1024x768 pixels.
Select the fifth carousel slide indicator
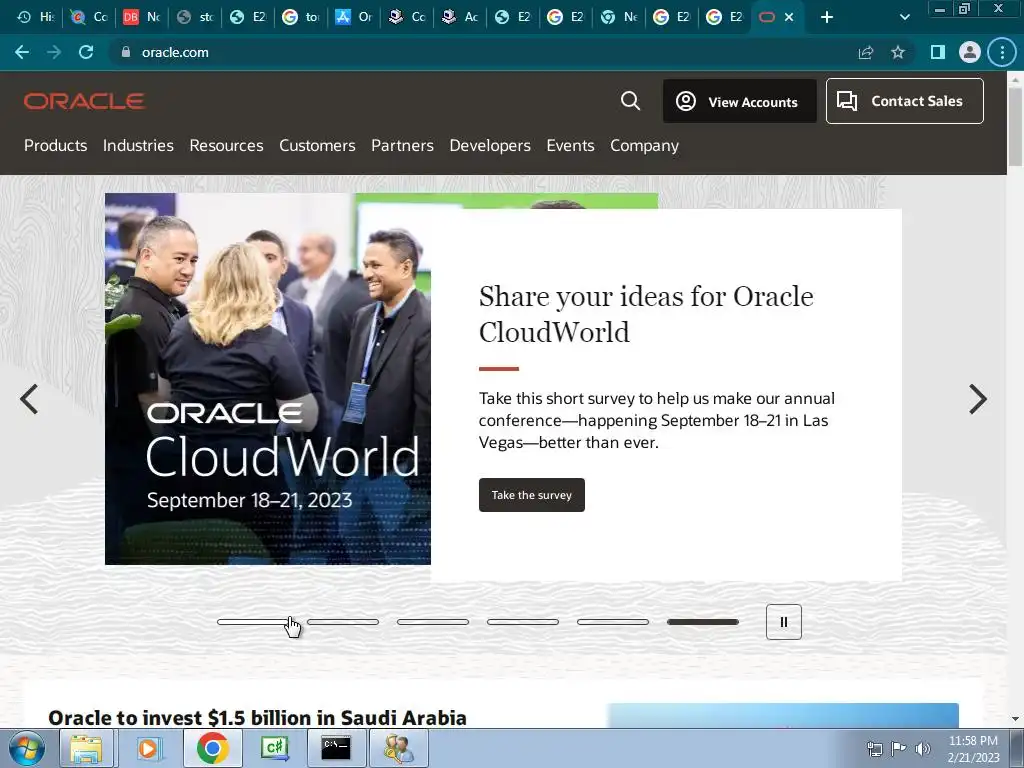pos(613,622)
